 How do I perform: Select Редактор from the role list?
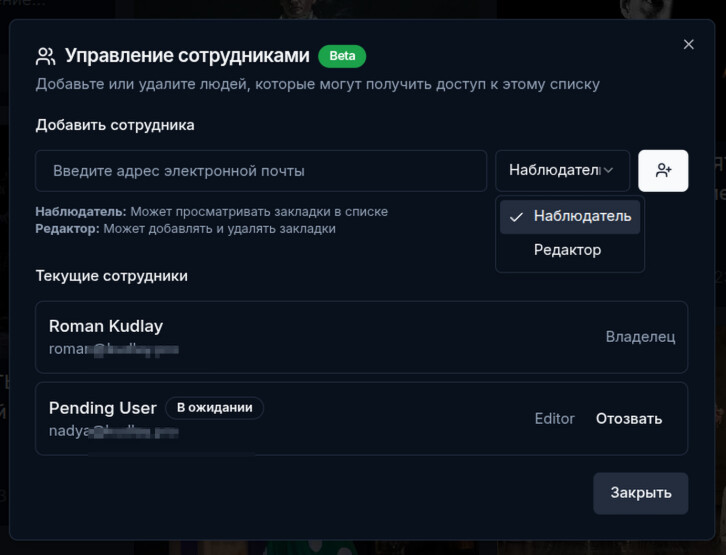click(568, 250)
